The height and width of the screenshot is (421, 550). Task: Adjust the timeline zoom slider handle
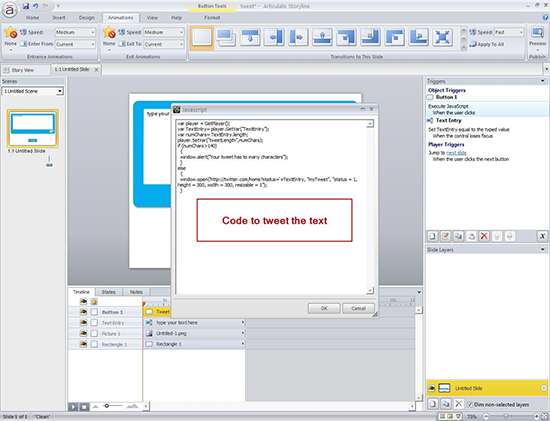107,406
